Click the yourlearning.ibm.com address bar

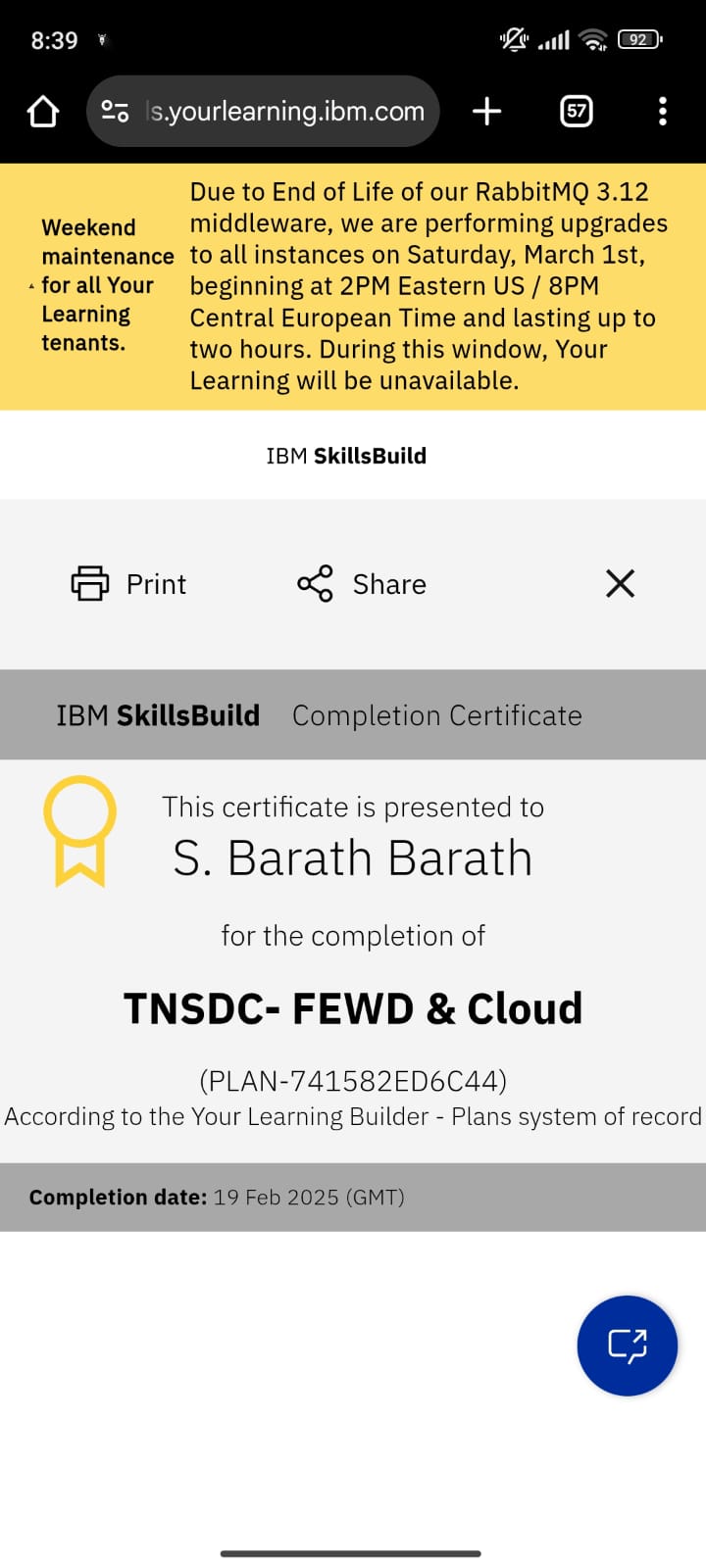coord(284,112)
